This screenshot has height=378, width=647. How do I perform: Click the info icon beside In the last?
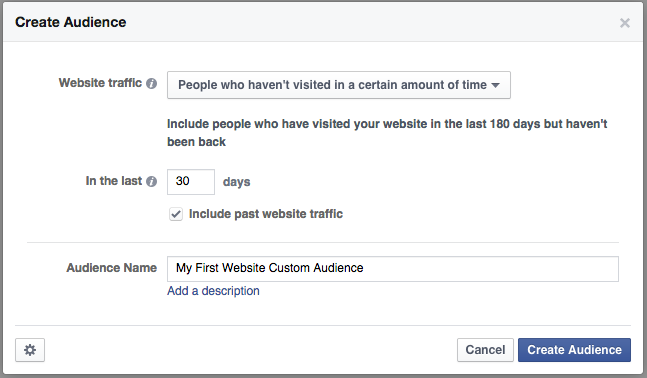coord(151,181)
